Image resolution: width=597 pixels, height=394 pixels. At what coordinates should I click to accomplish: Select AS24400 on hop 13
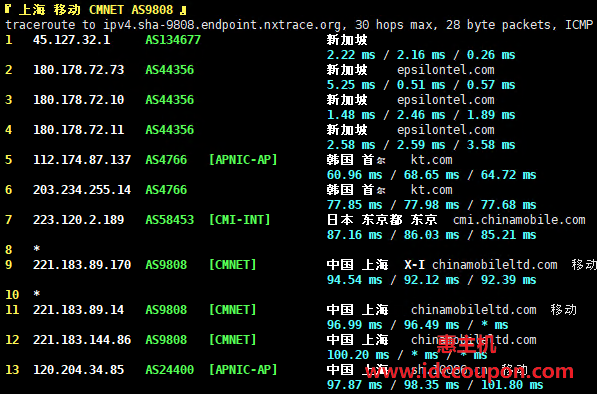pos(169,370)
